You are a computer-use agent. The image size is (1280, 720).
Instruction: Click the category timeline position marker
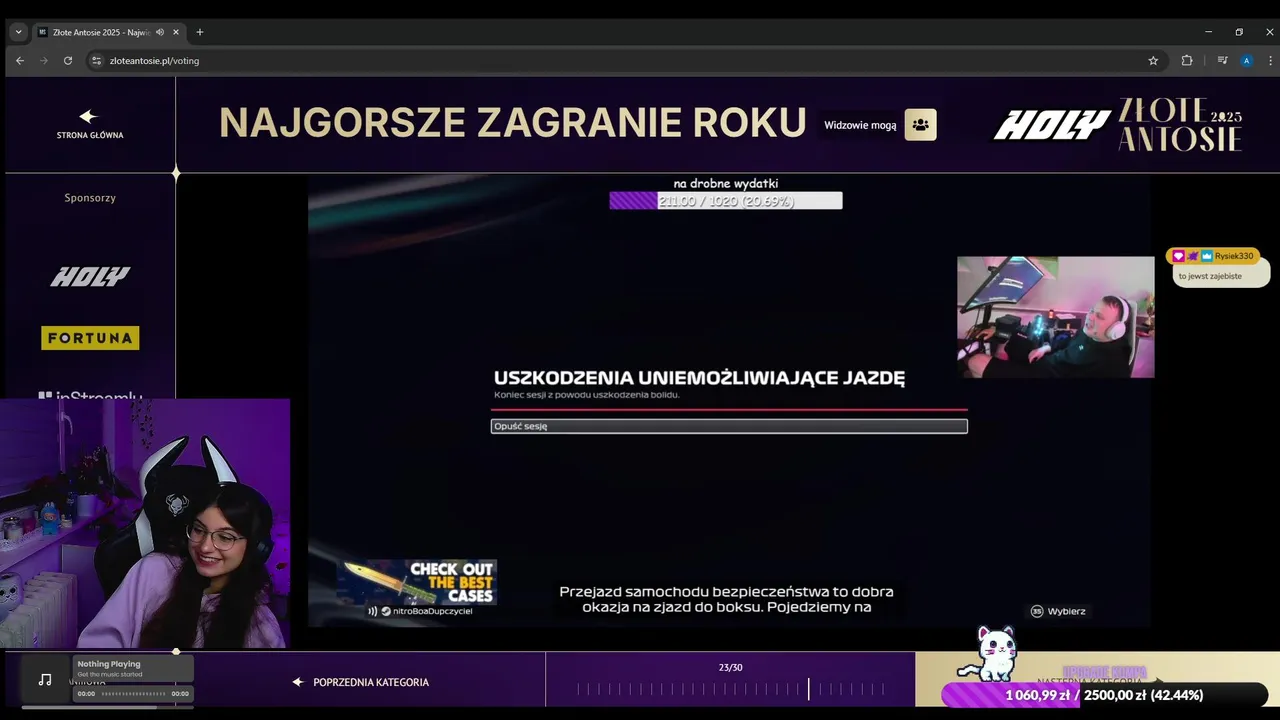pyautogui.click(x=809, y=689)
